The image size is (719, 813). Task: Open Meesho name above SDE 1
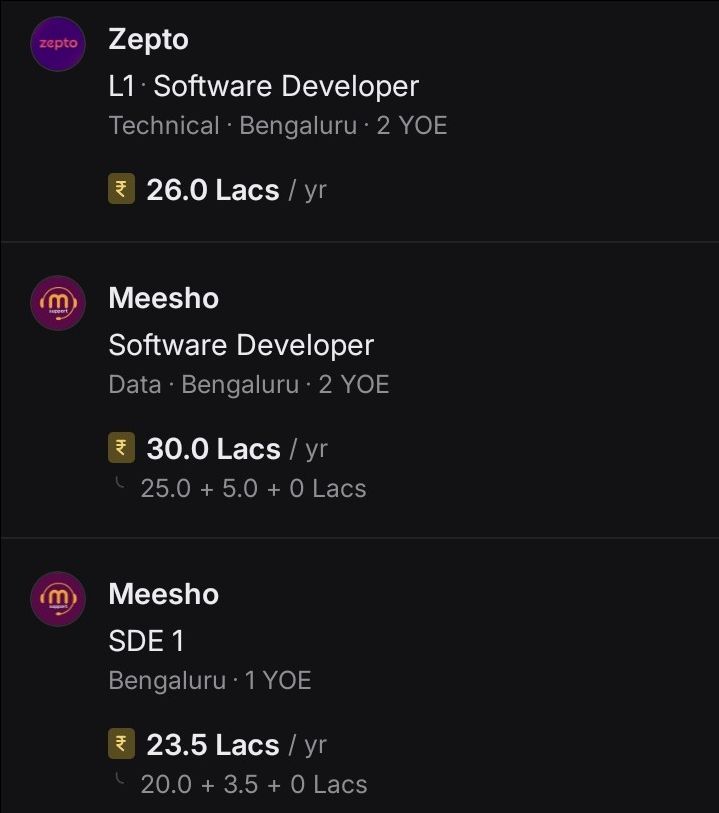164,594
